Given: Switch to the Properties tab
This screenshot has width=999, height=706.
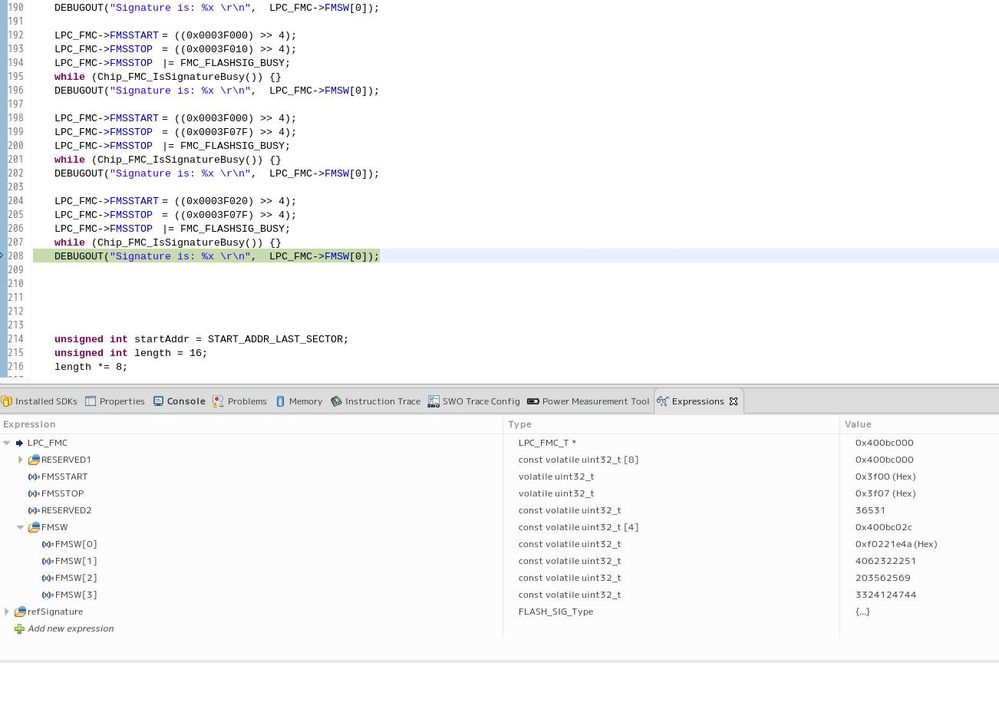Looking at the screenshot, I should (x=115, y=401).
